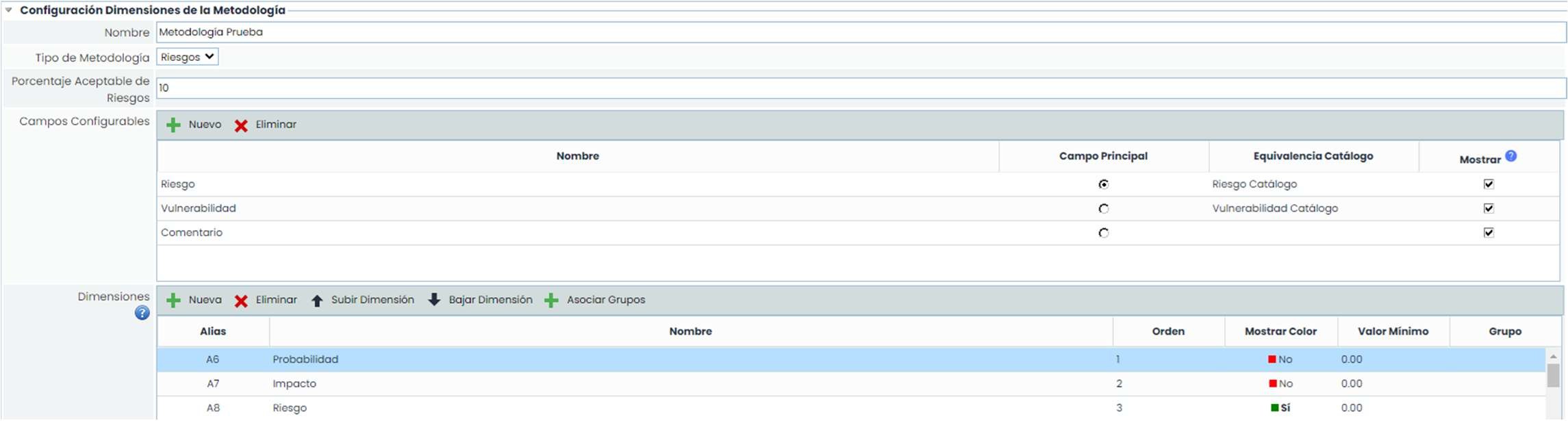Uncheck Mostrar checkbox for Riesgo row

coord(1489,184)
